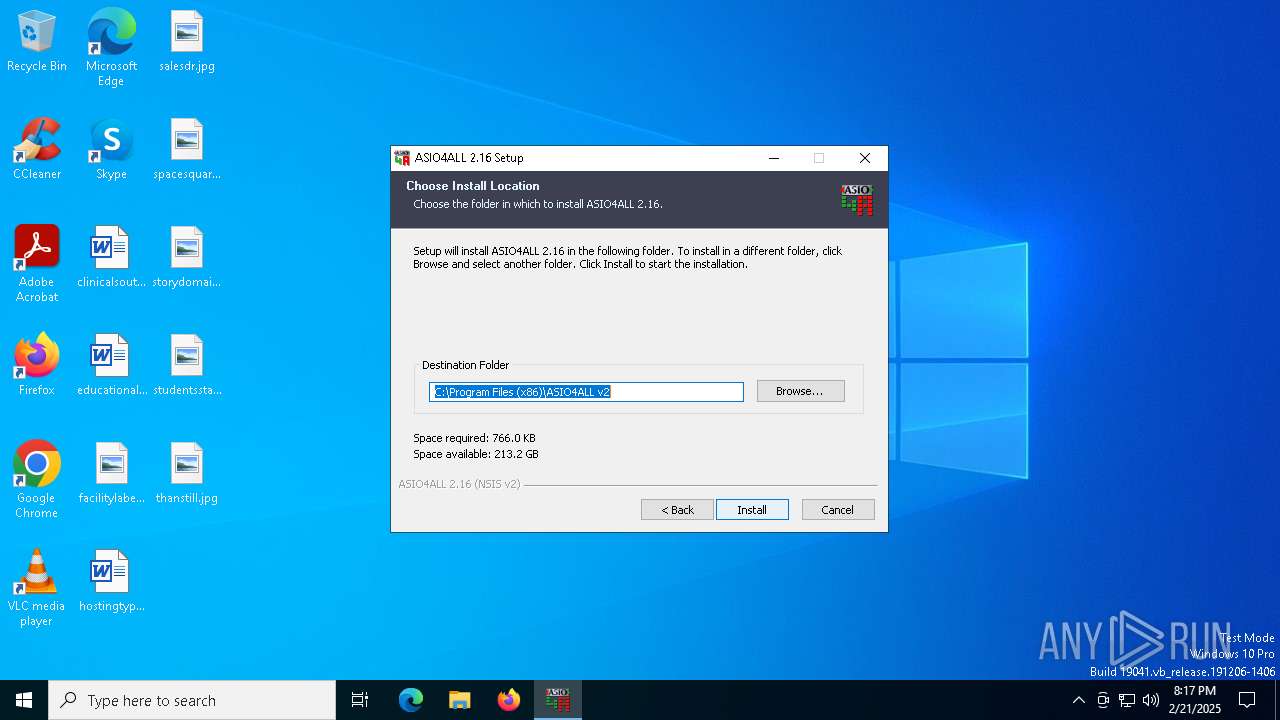Screen dimensions: 1280x720
Task: Open the Action Center notifications
Action: 1247,700
